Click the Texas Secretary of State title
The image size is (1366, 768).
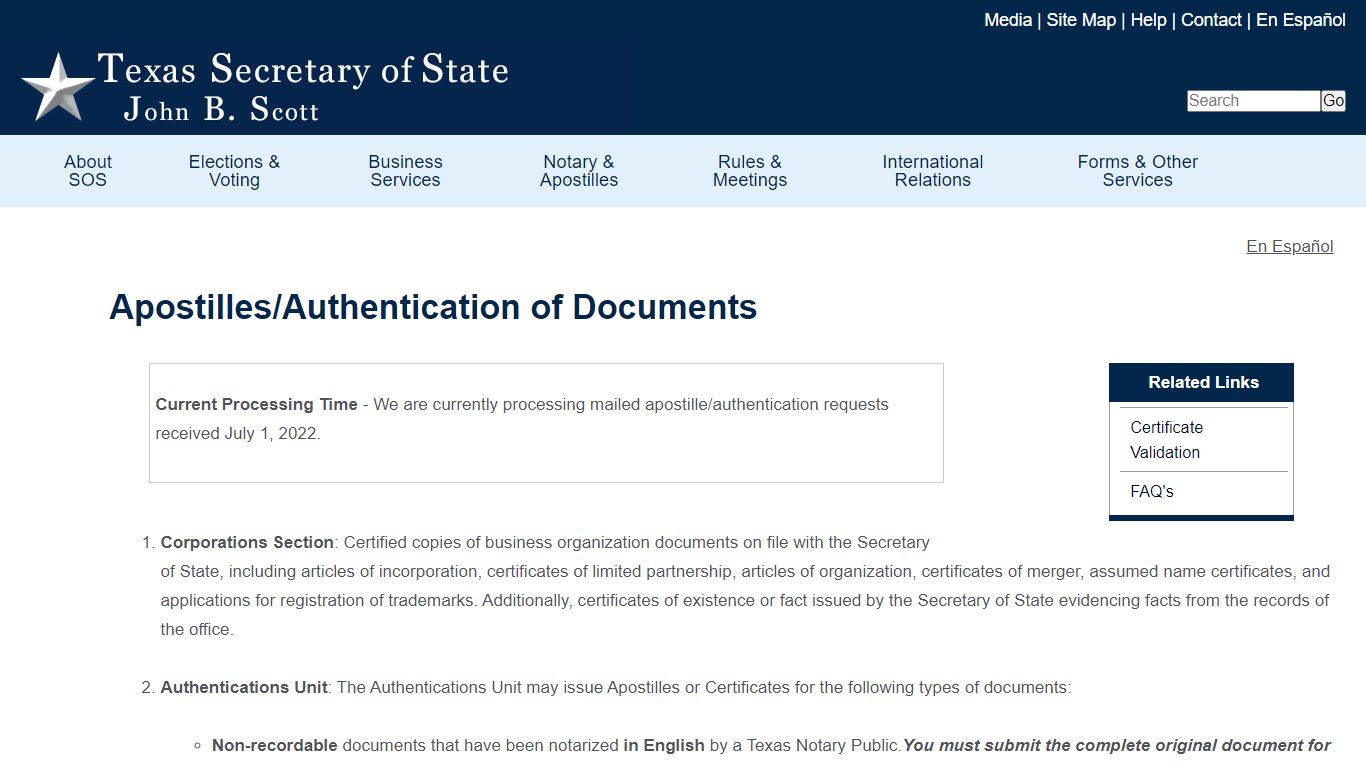tap(303, 70)
